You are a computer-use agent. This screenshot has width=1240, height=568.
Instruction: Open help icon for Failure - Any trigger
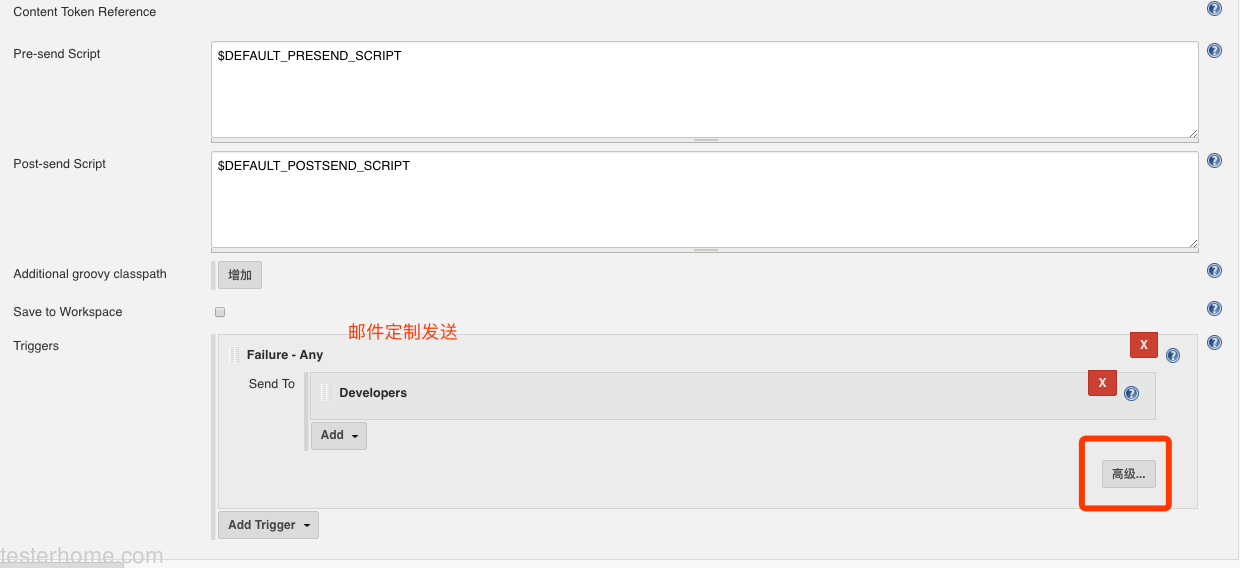(1172, 356)
